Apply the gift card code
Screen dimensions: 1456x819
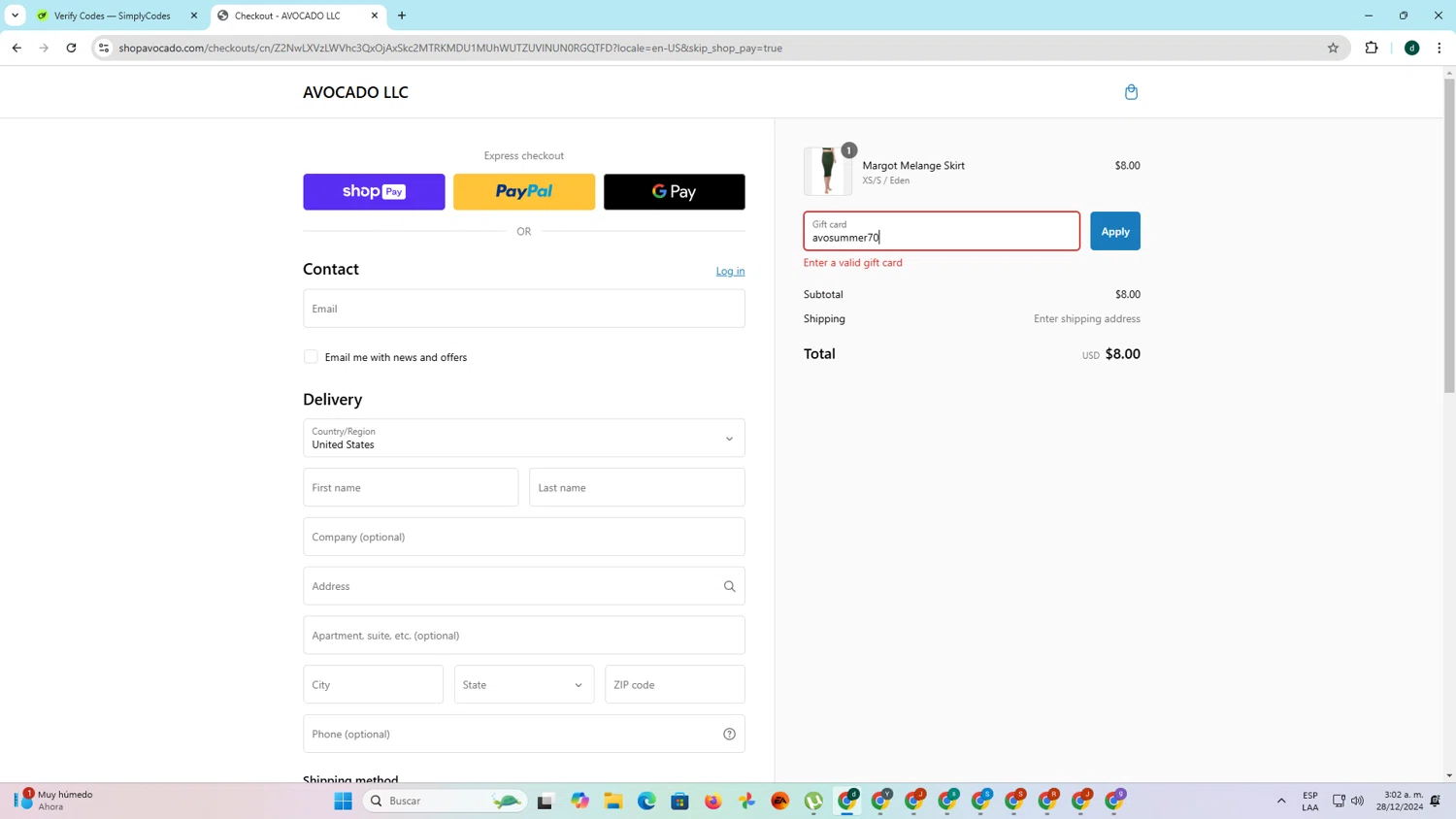click(1115, 231)
